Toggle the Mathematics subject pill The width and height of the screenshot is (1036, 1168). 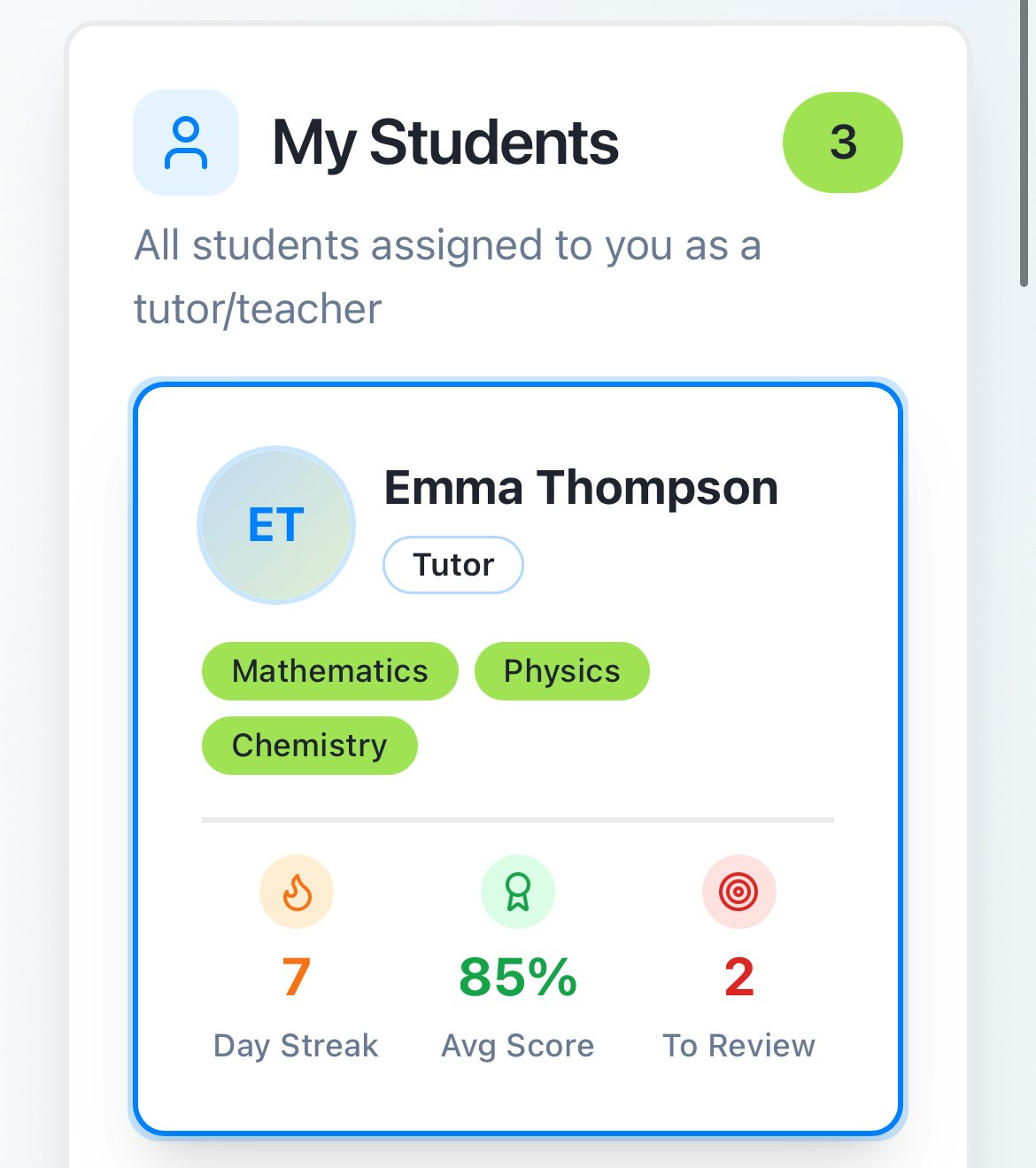click(329, 671)
